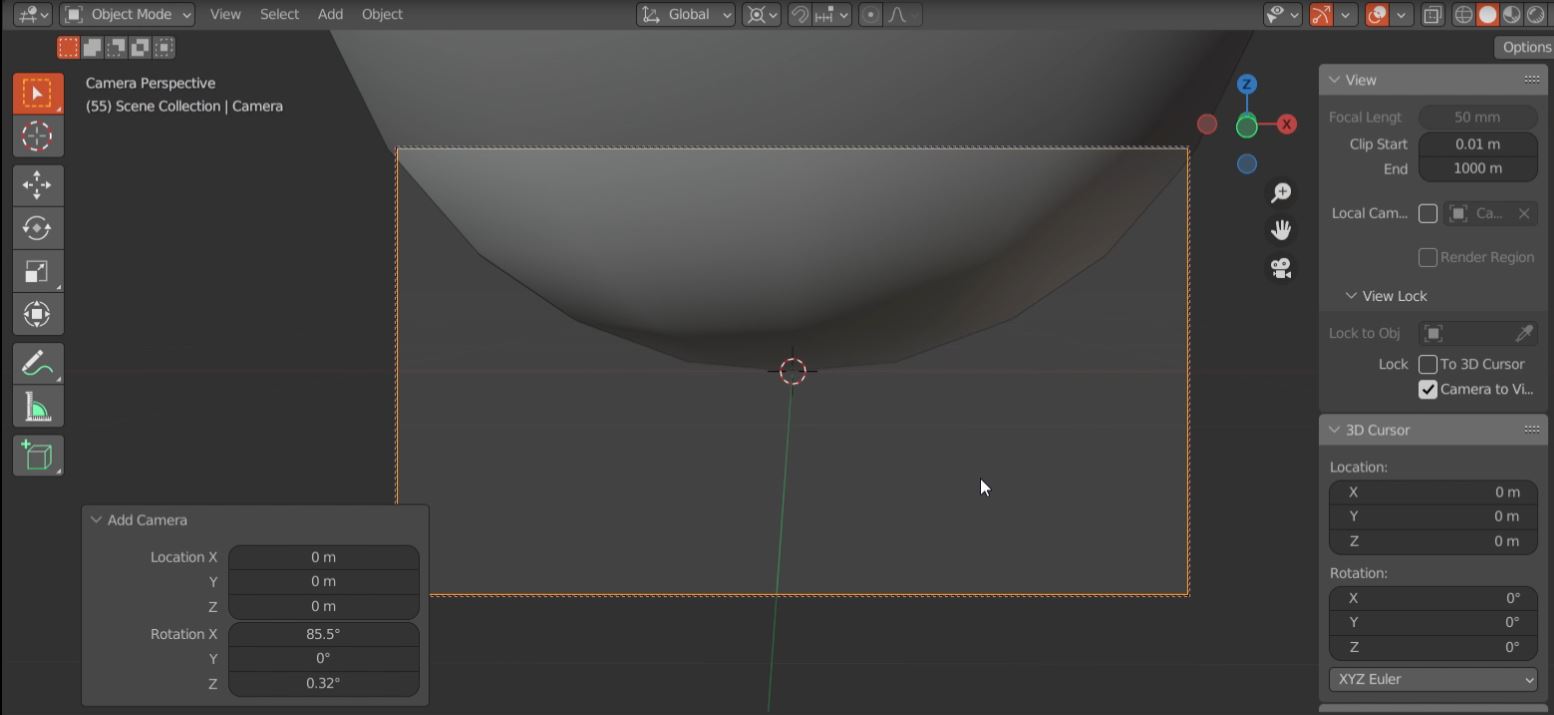Enable Lock To 3D Cursor
The image size is (1554, 715).
point(1428,364)
